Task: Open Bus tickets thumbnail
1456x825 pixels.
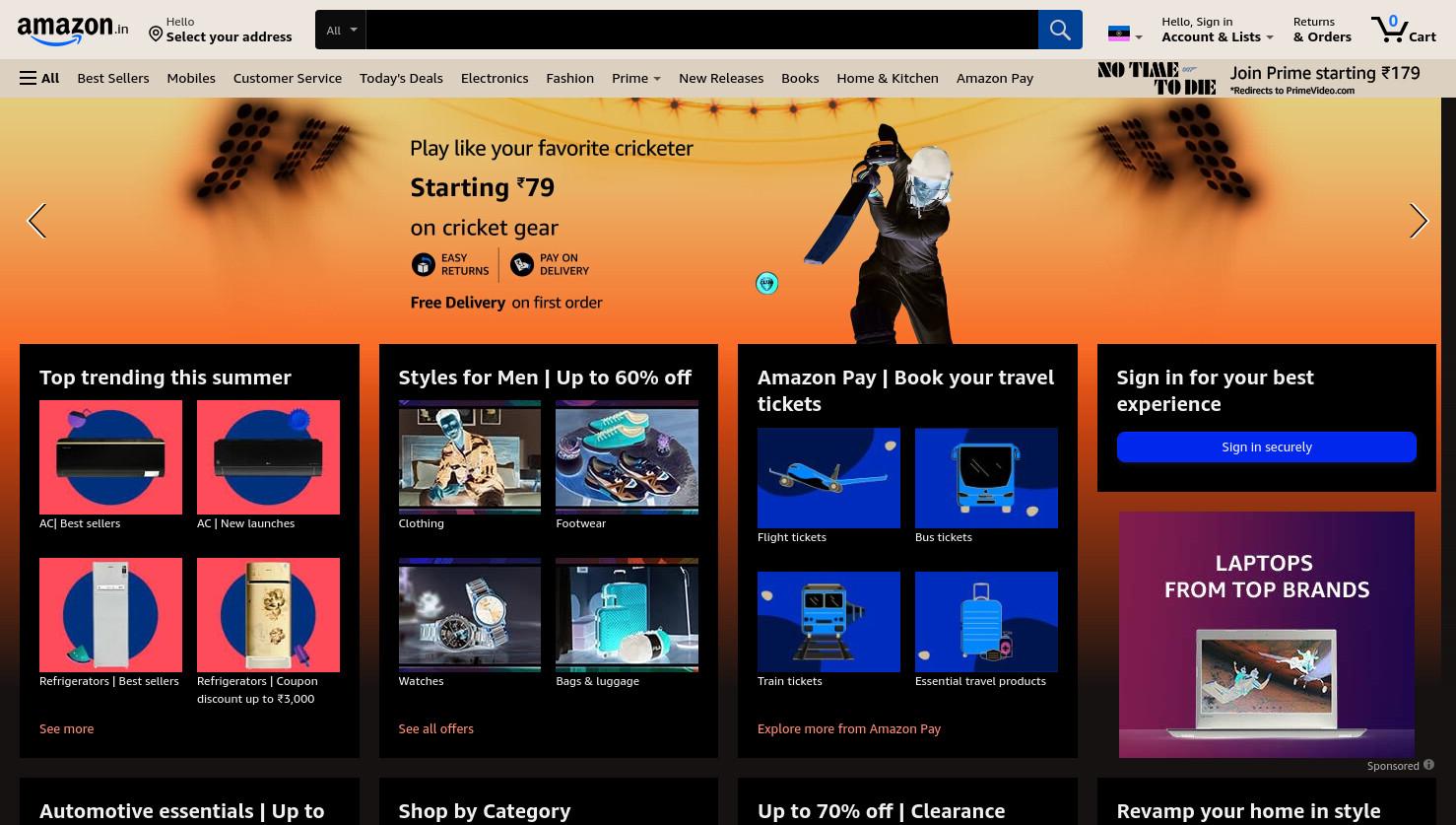Action: (x=986, y=478)
